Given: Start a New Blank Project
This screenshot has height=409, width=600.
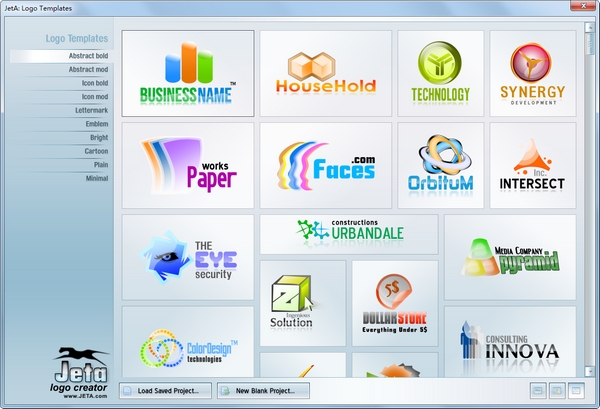Looking at the screenshot, I should pyautogui.click(x=263, y=391).
